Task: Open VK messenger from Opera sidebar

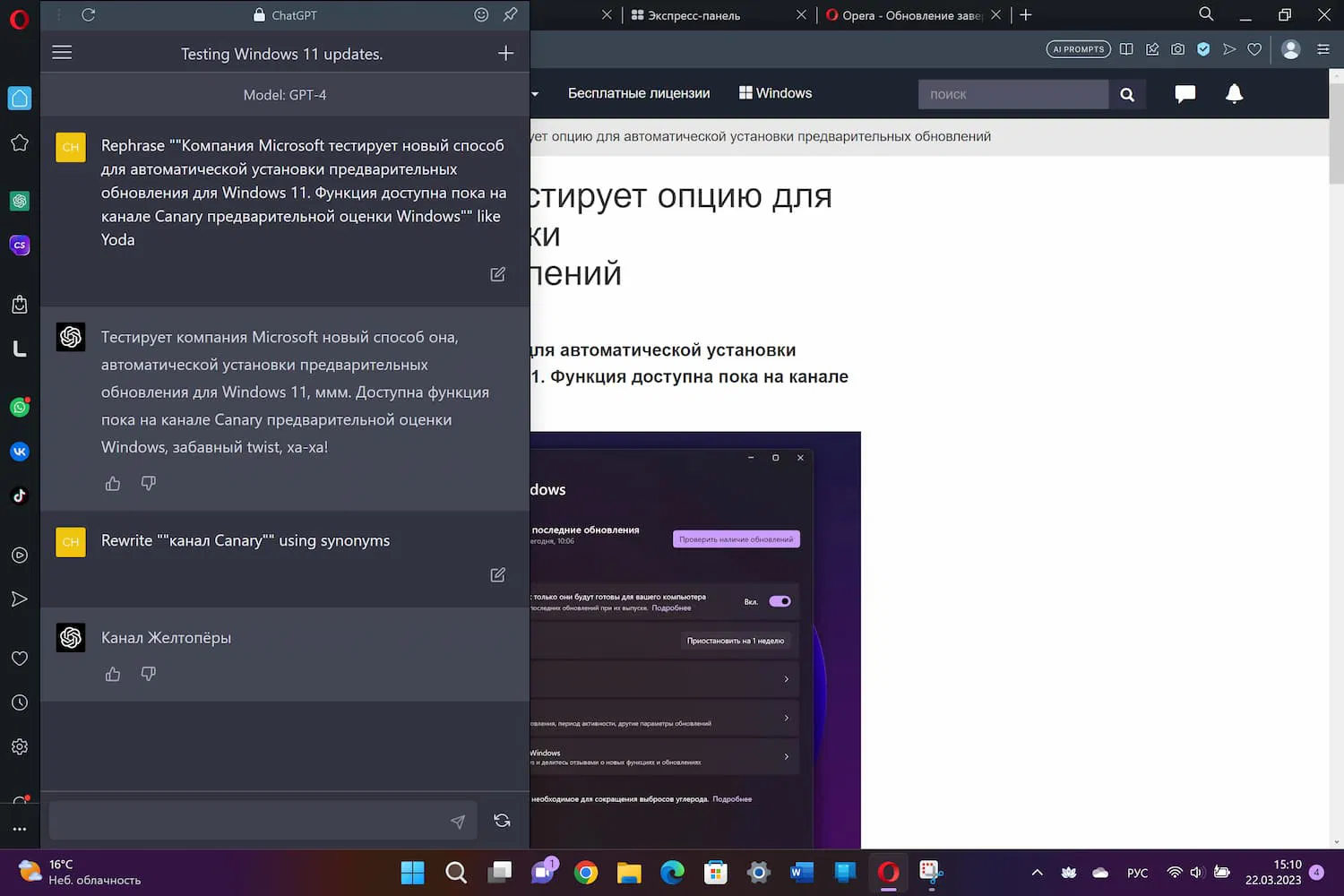Action: coord(20,452)
